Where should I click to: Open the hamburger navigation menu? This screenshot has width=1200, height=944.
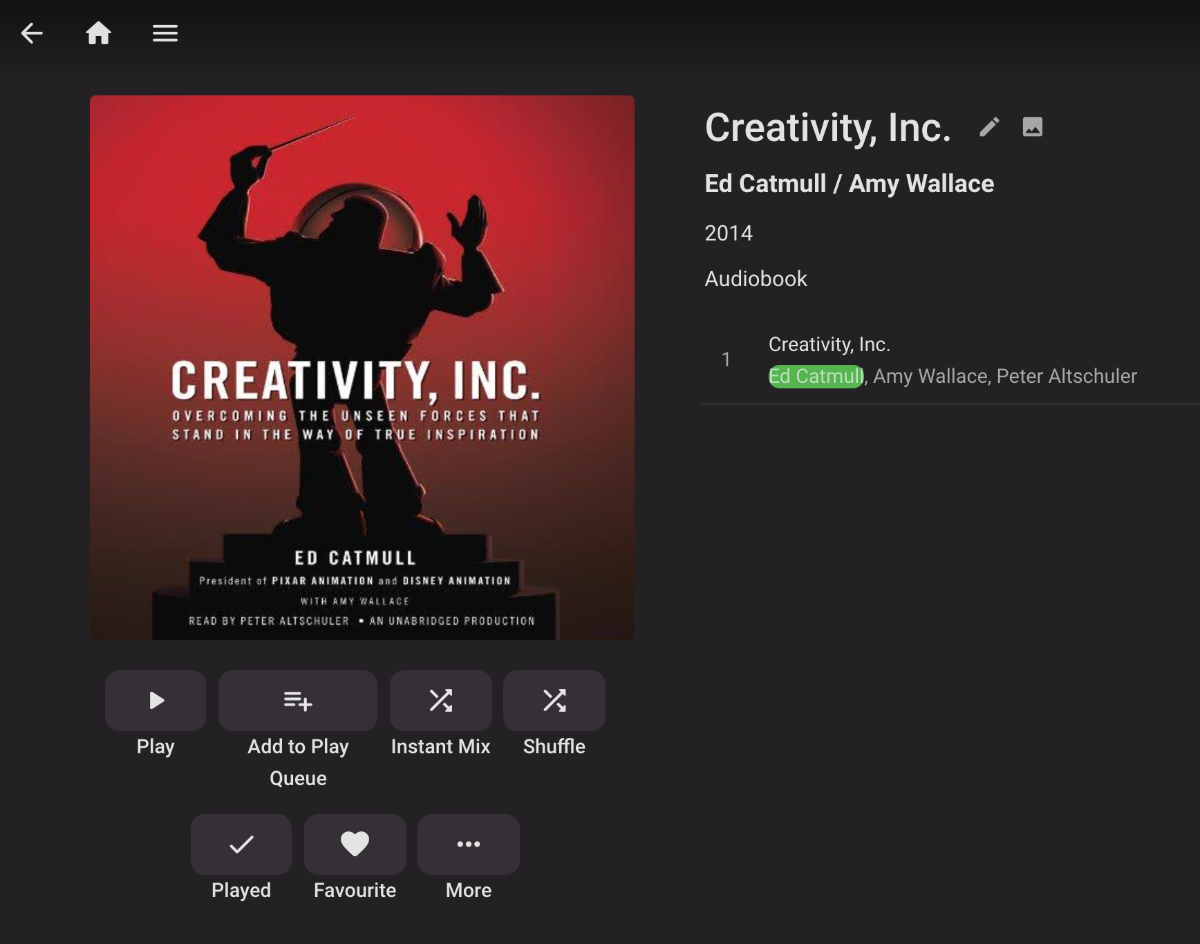coord(165,33)
